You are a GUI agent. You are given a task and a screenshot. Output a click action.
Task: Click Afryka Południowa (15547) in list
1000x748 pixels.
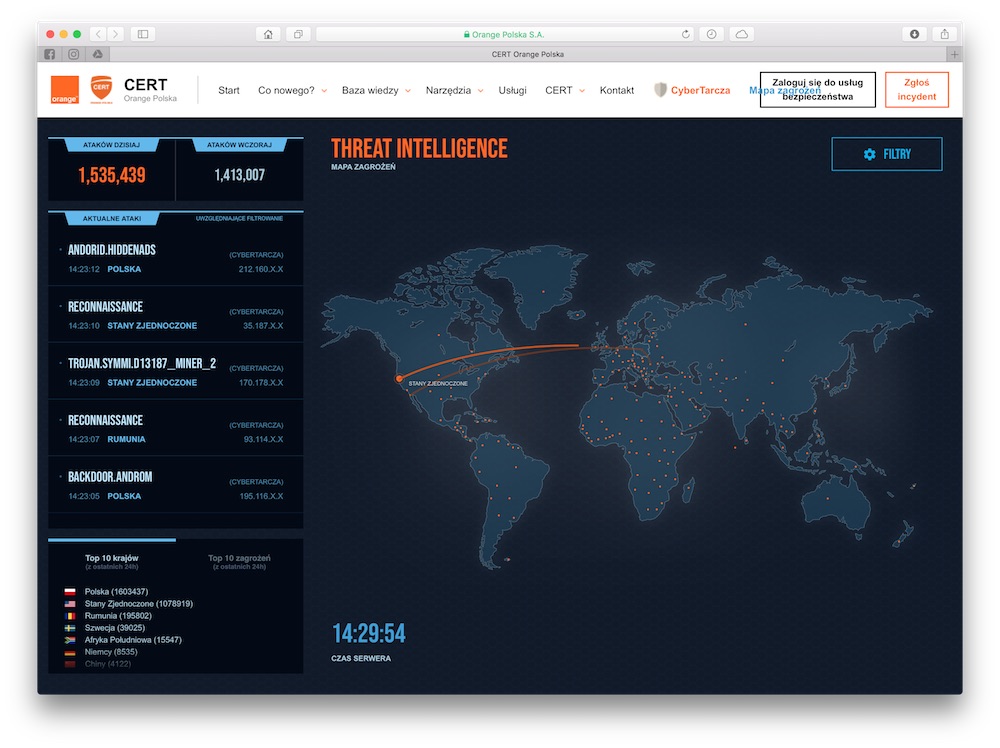(133, 640)
